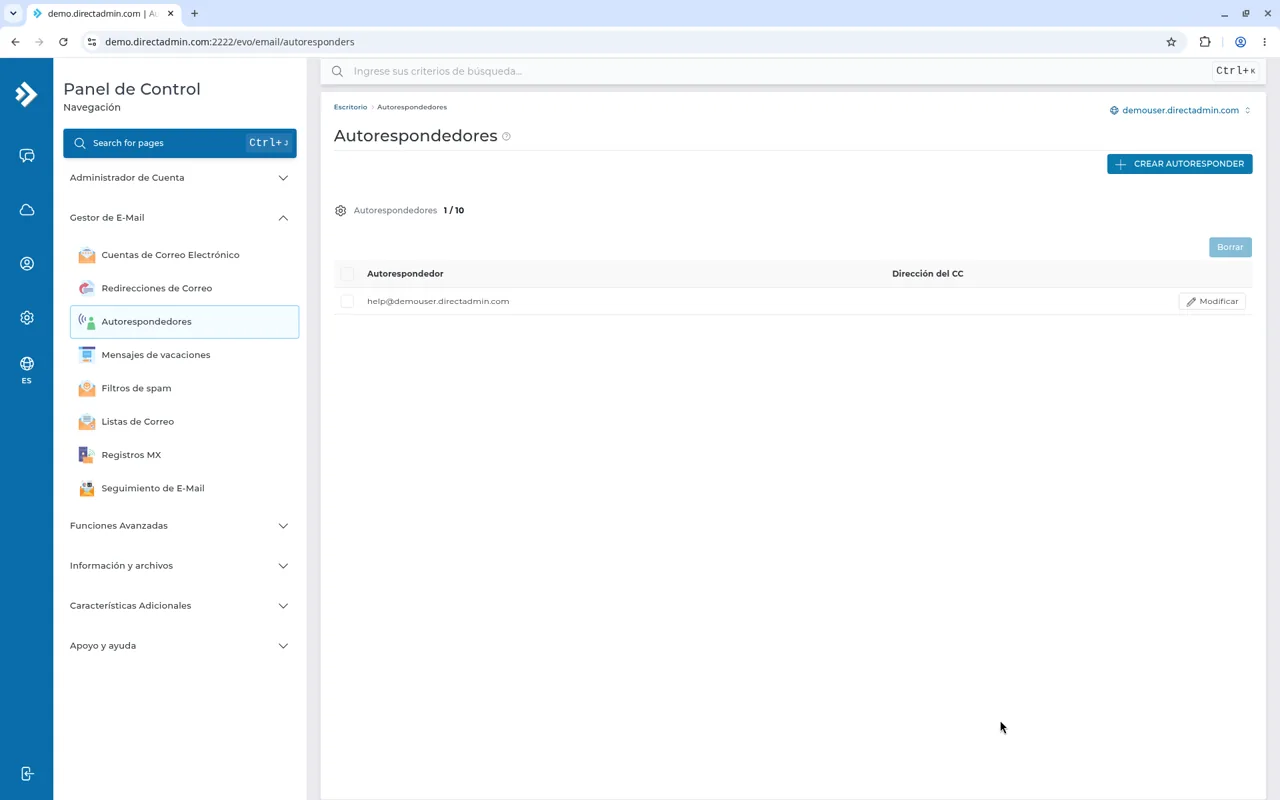Click the Redirecciones de Correo icon
This screenshot has height=800, width=1280.
(x=87, y=288)
